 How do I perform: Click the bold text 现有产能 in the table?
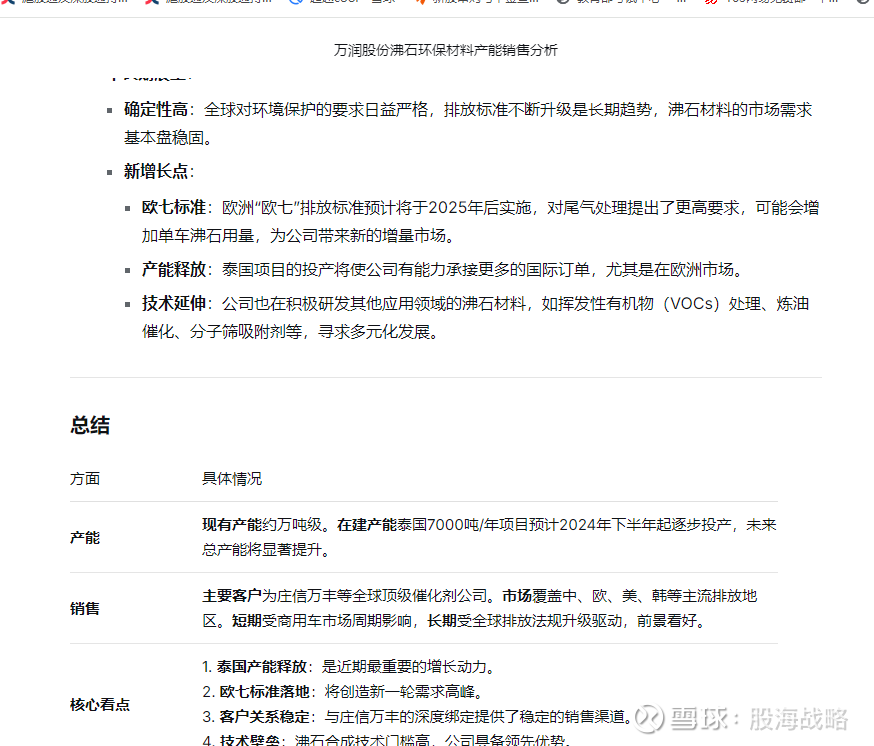232,525
